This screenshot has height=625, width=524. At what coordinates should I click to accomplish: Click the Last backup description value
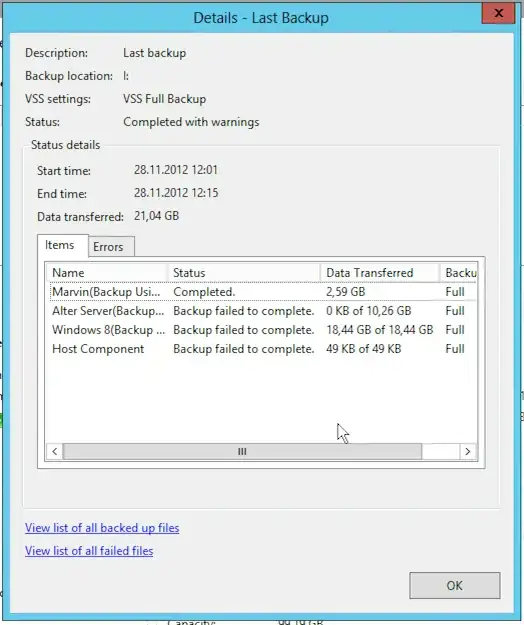[x=155, y=53]
